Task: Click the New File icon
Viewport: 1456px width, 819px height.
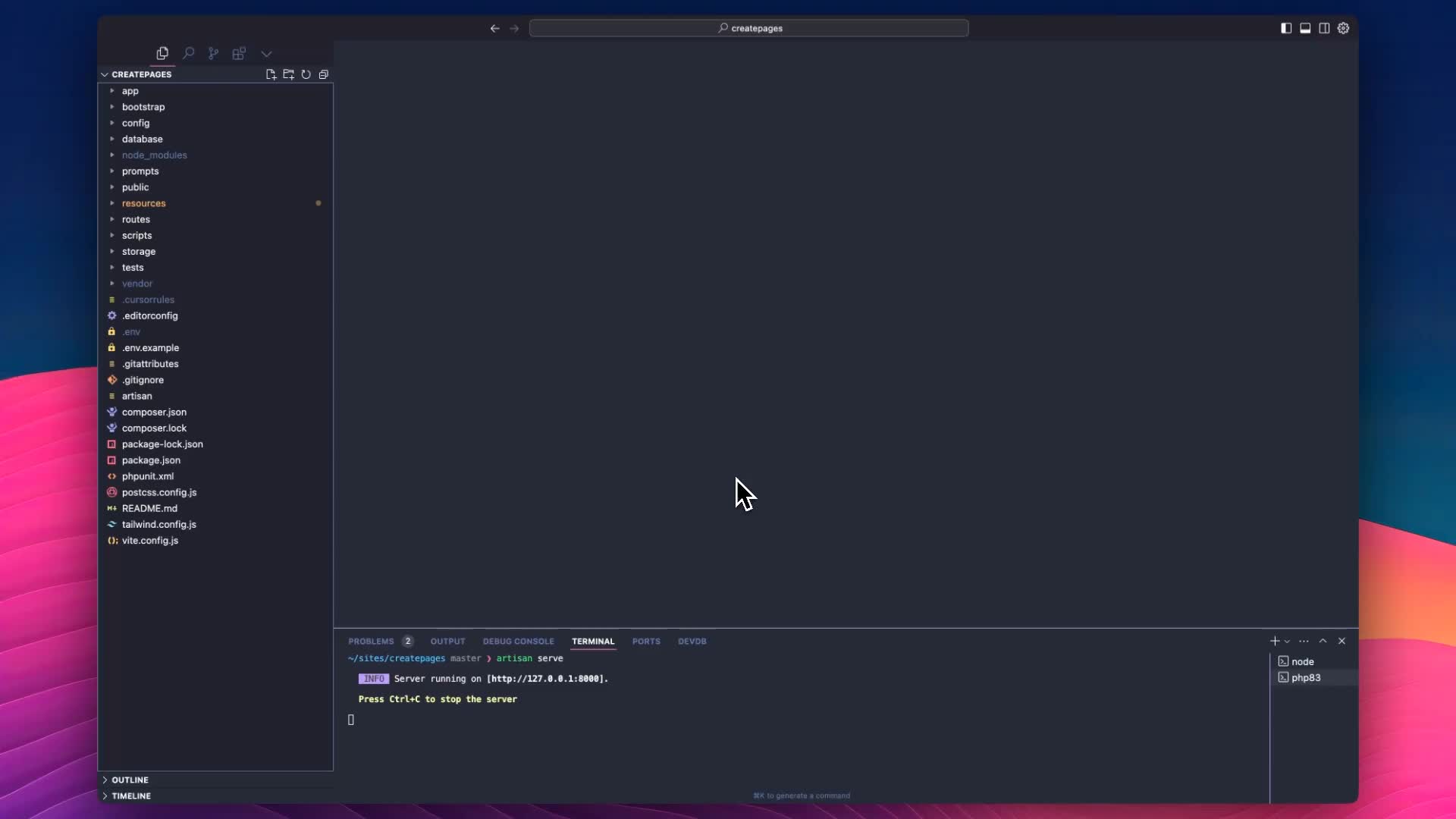Action: (271, 74)
